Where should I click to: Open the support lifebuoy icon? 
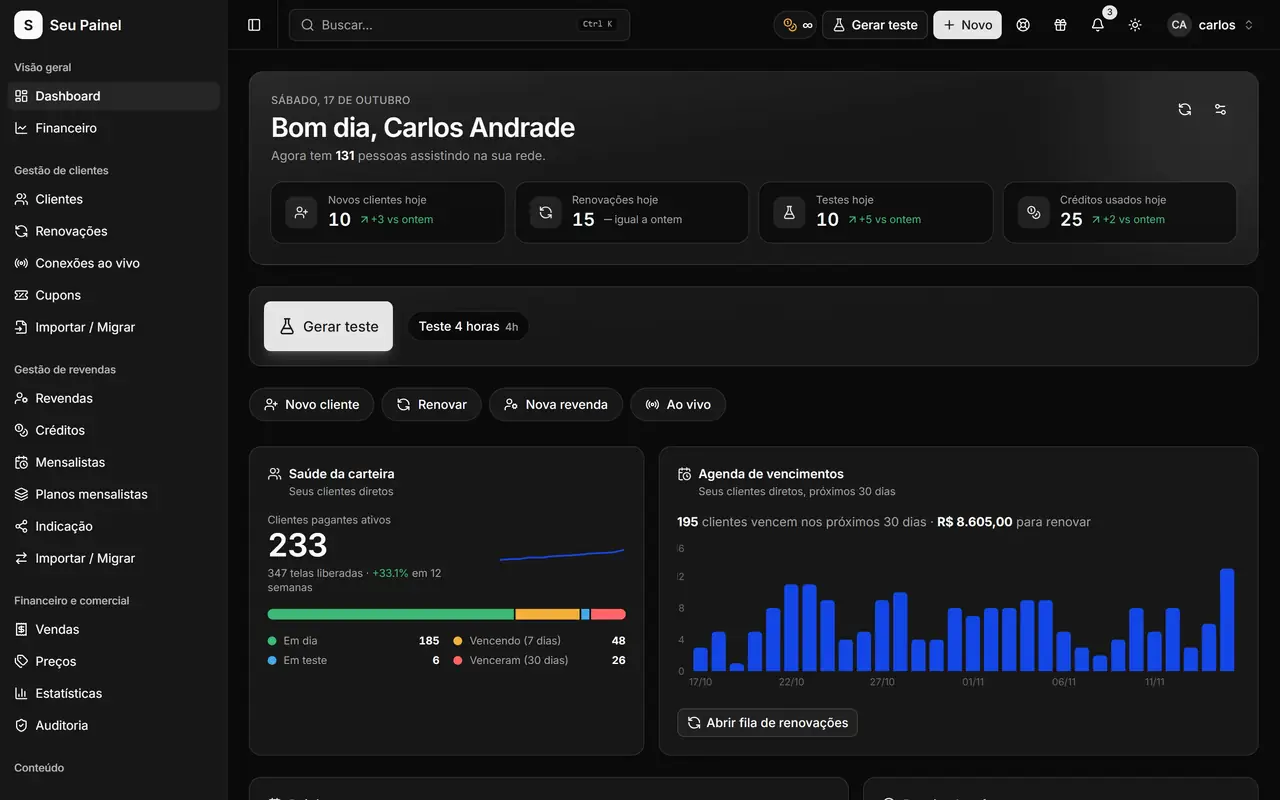(x=1023, y=25)
